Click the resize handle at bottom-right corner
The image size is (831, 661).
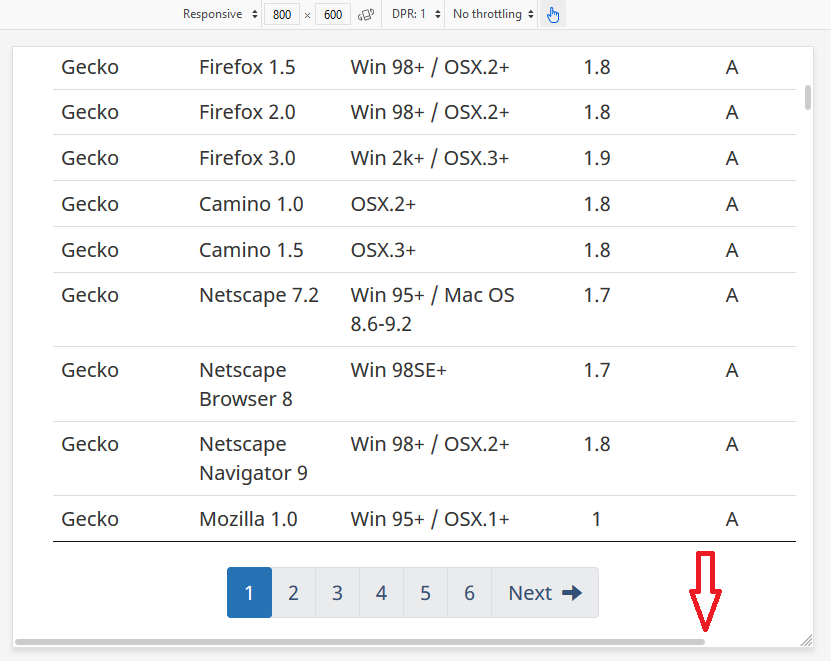[806, 640]
